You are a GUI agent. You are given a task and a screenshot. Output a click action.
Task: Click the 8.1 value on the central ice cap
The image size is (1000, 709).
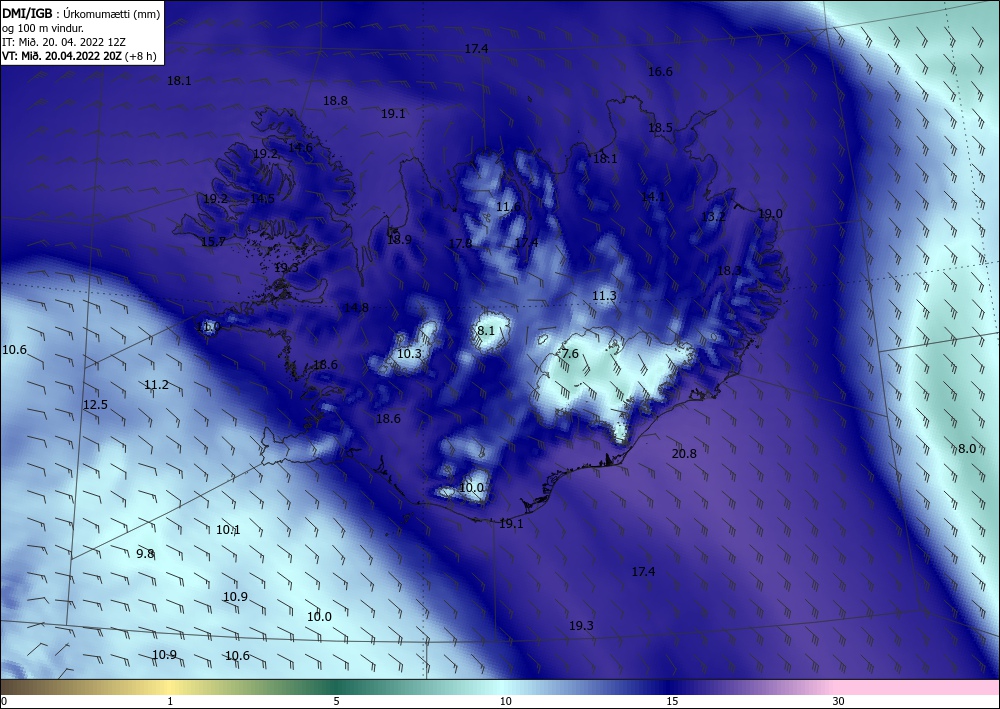pos(485,330)
